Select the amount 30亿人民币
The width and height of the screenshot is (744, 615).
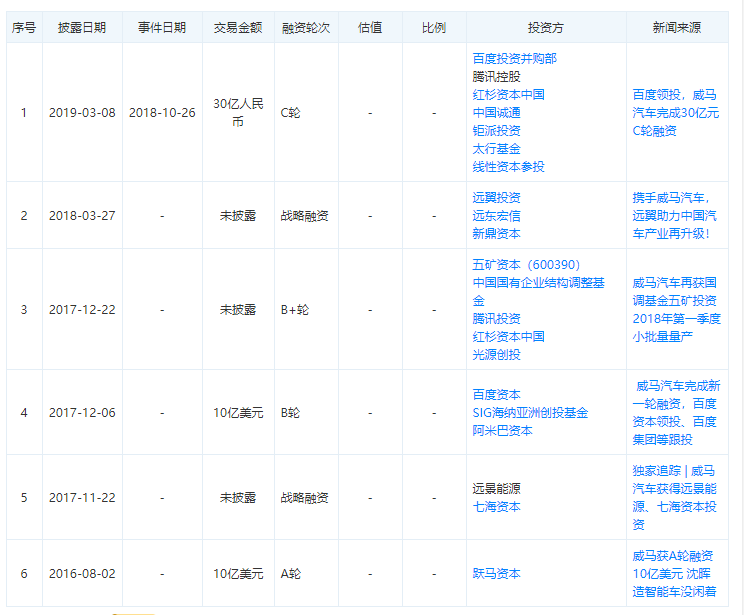(x=238, y=112)
